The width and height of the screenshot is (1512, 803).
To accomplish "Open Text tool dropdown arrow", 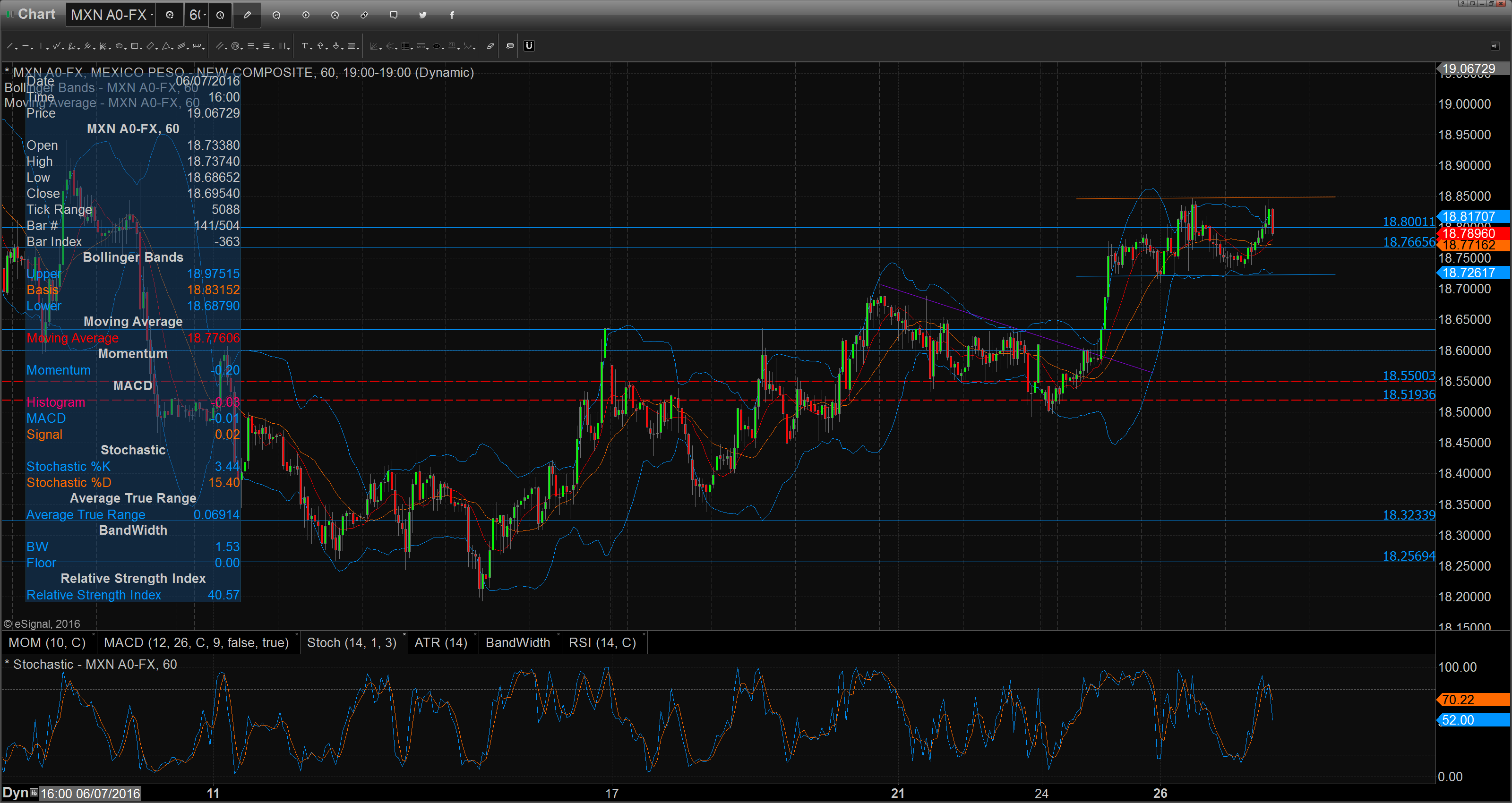I will click(x=311, y=48).
